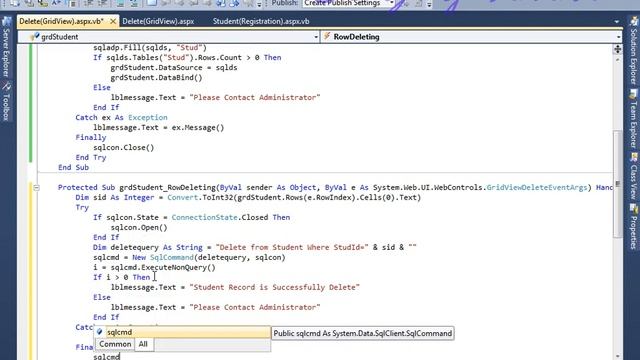Click the vertical scrollbar thumb of editor
640x360 pixels.
pyautogui.click(x=618, y=184)
